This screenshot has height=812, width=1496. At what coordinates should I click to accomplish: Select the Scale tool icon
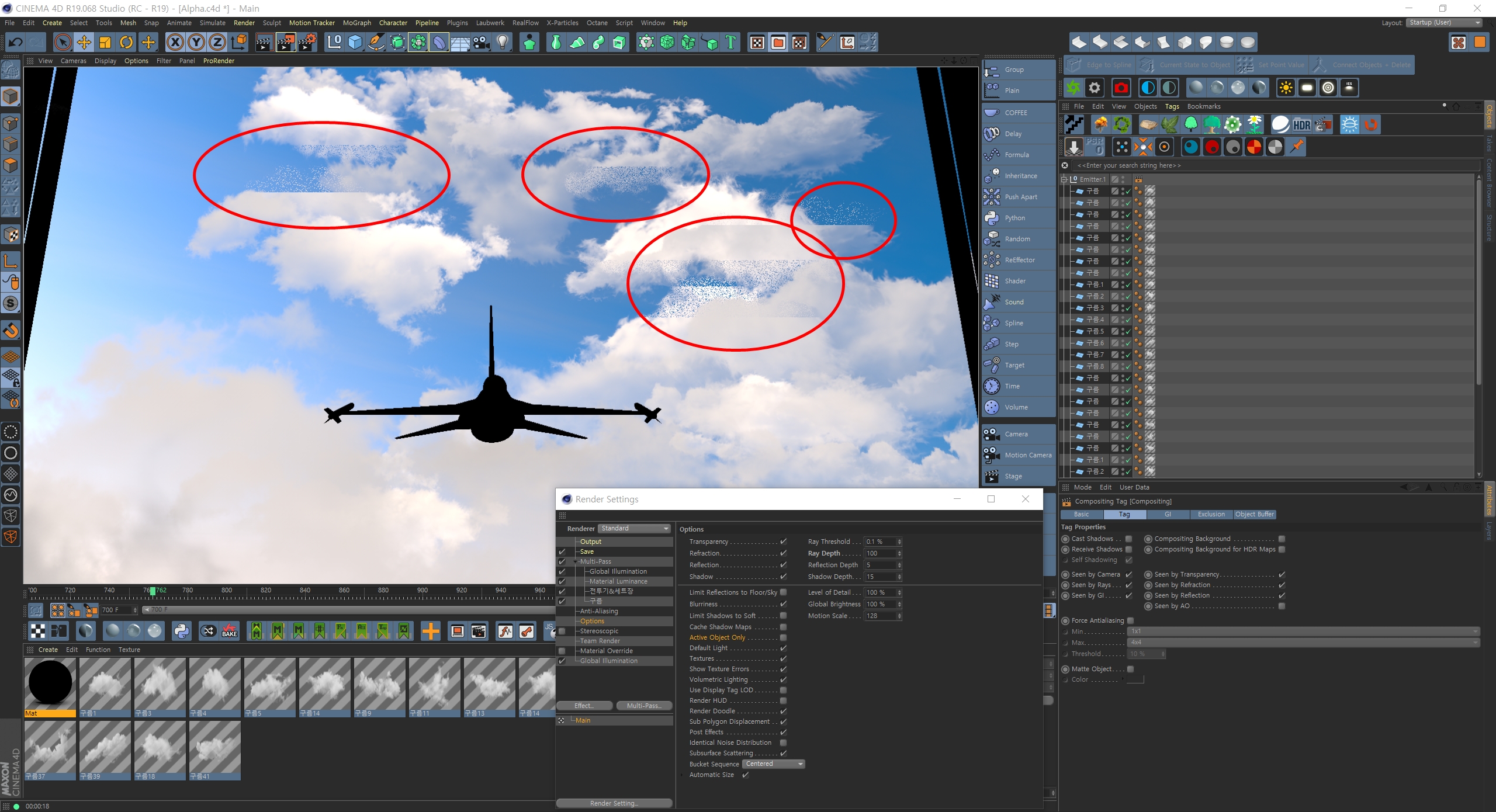[x=105, y=42]
